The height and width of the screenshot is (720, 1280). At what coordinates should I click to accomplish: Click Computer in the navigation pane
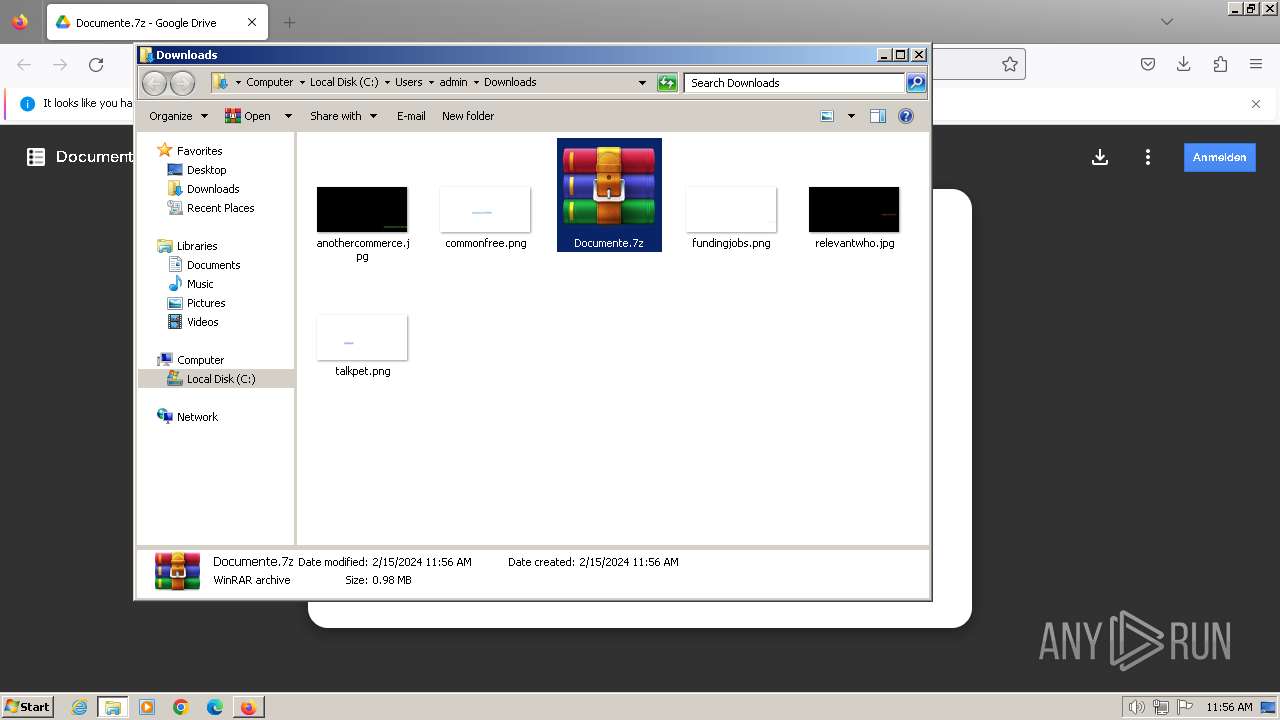pyautogui.click(x=200, y=360)
